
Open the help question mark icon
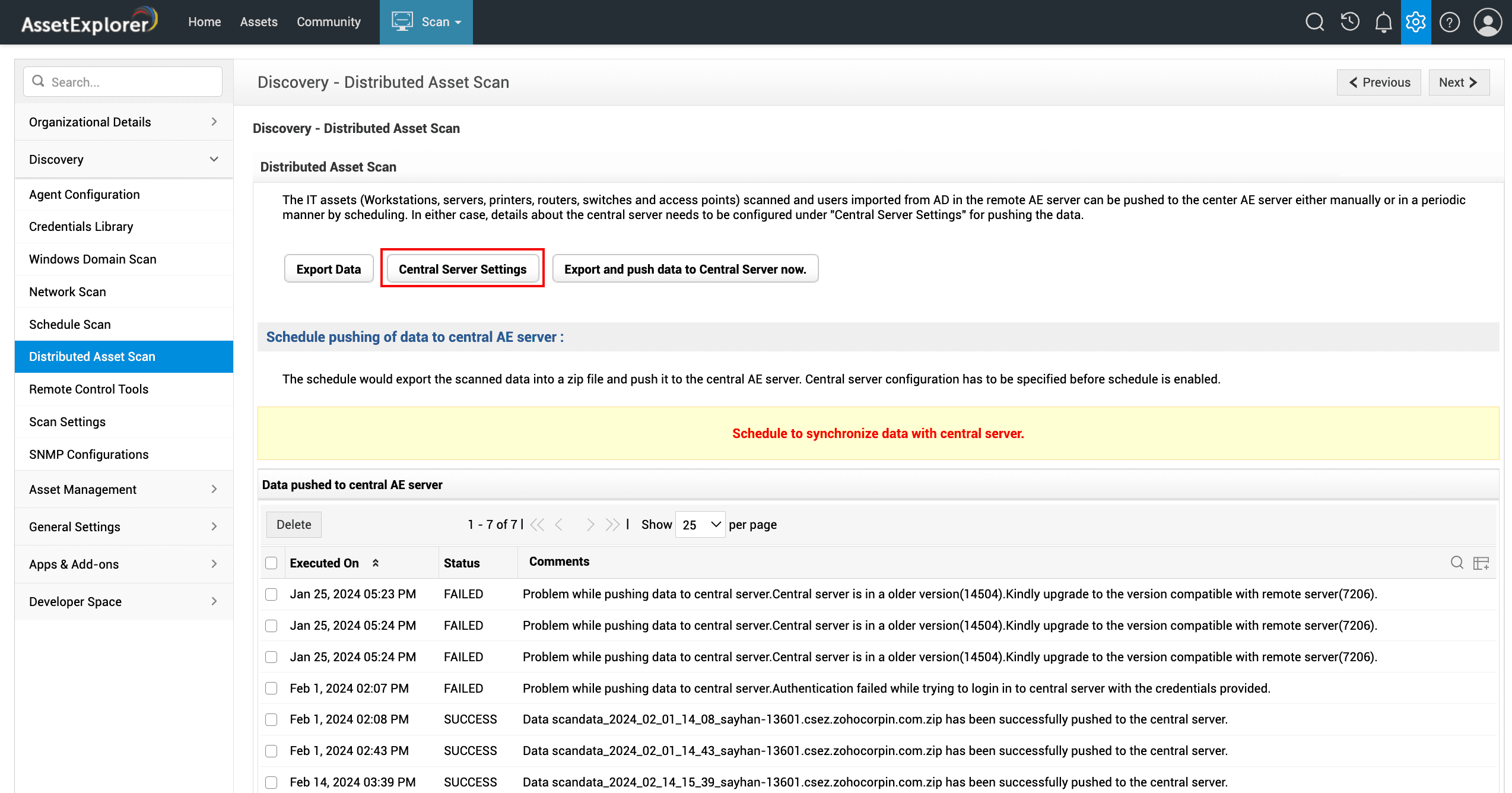click(1449, 23)
